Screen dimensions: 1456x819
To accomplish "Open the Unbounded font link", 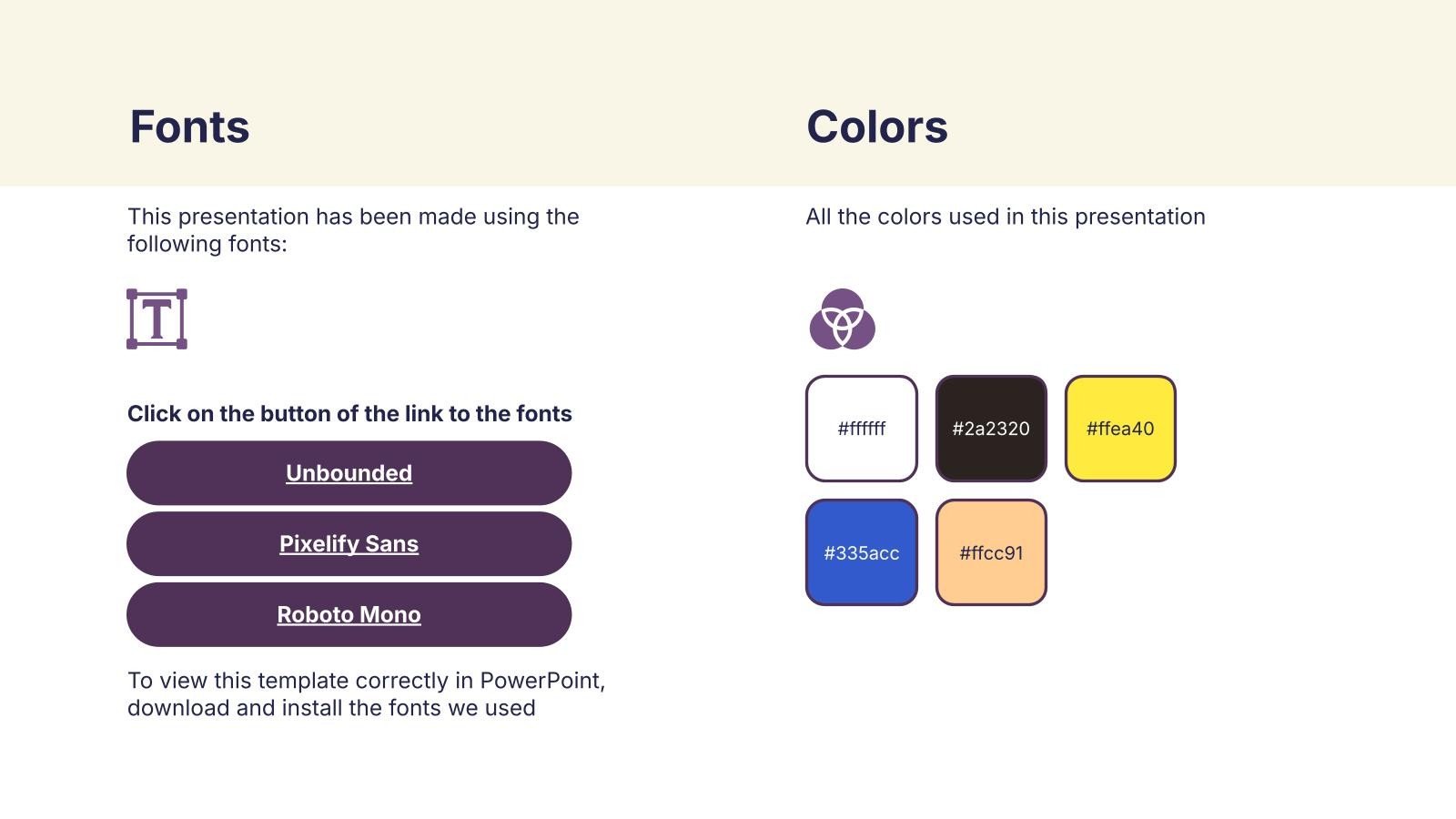I will pos(349,473).
